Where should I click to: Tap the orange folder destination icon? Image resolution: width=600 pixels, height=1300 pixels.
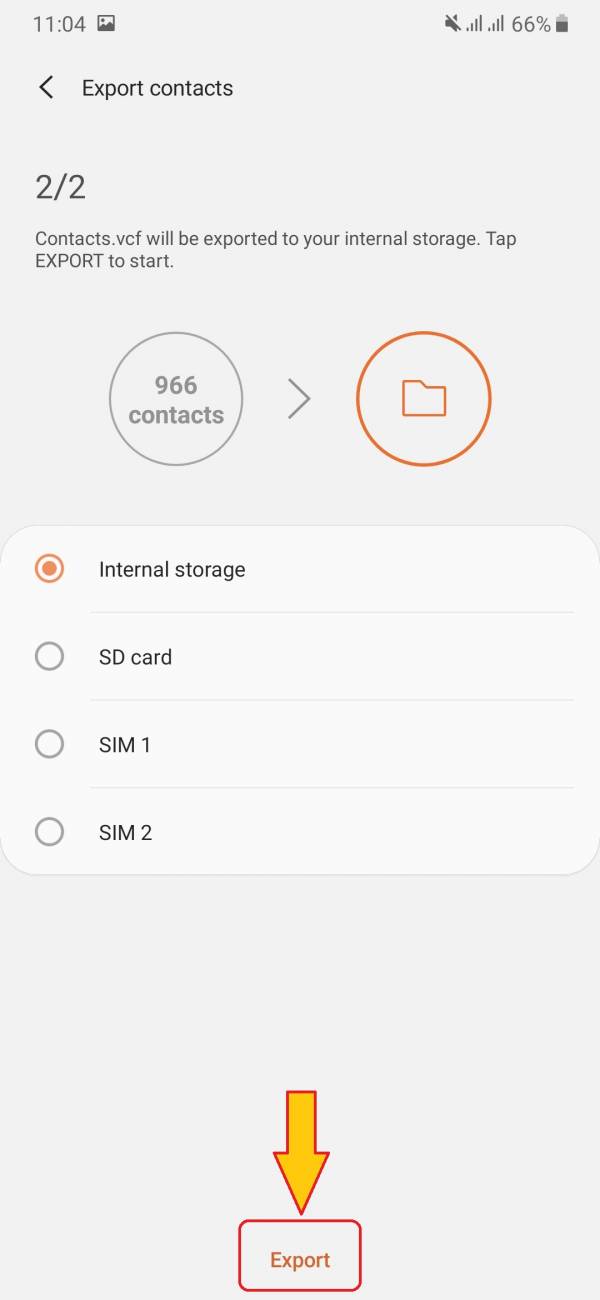423,399
